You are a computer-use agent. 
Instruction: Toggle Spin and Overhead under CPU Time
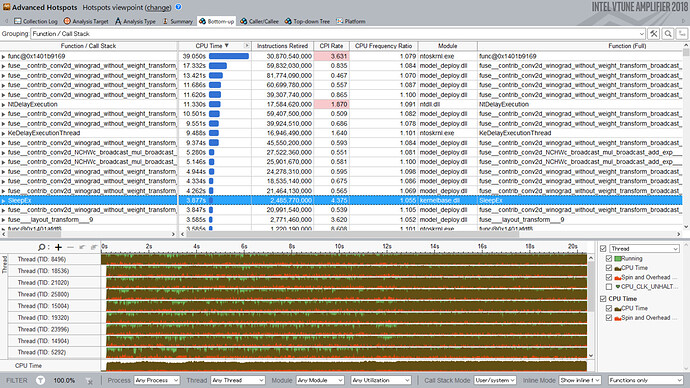point(609,318)
